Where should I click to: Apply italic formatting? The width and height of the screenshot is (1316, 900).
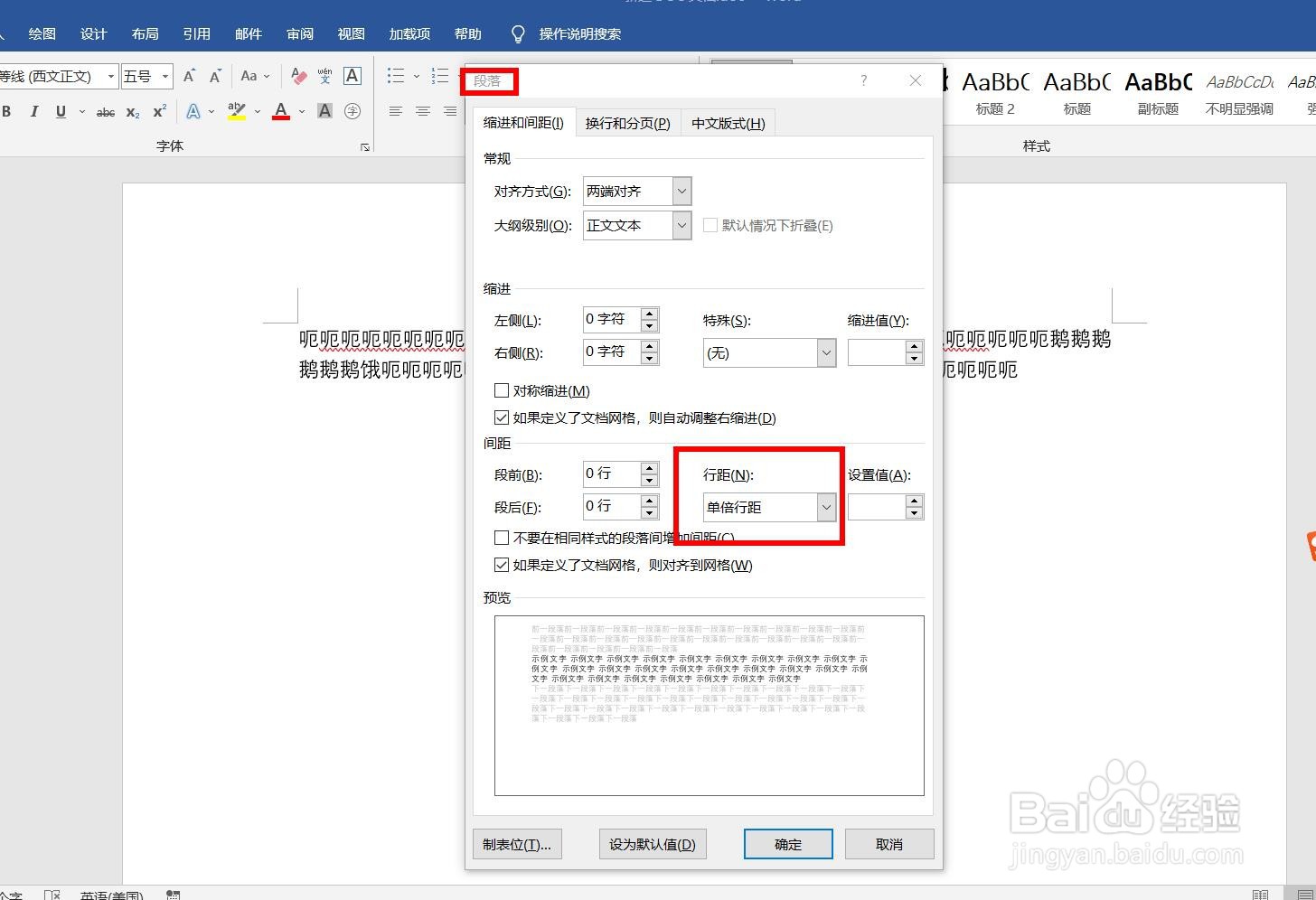click(x=33, y=110)
